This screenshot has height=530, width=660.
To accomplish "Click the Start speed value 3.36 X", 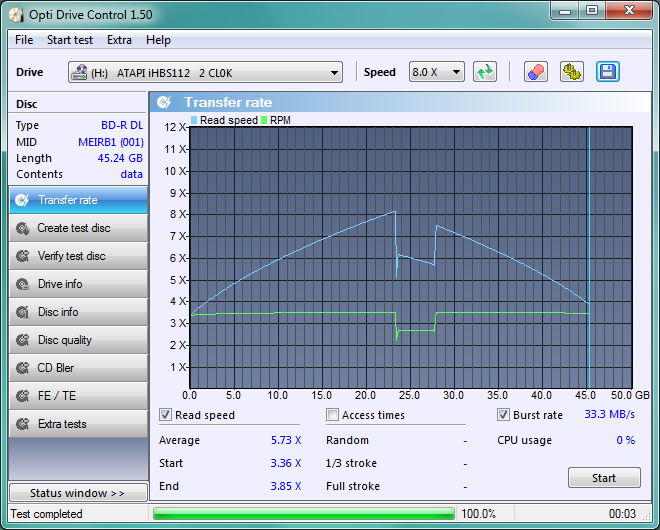I will click(286, 463).
